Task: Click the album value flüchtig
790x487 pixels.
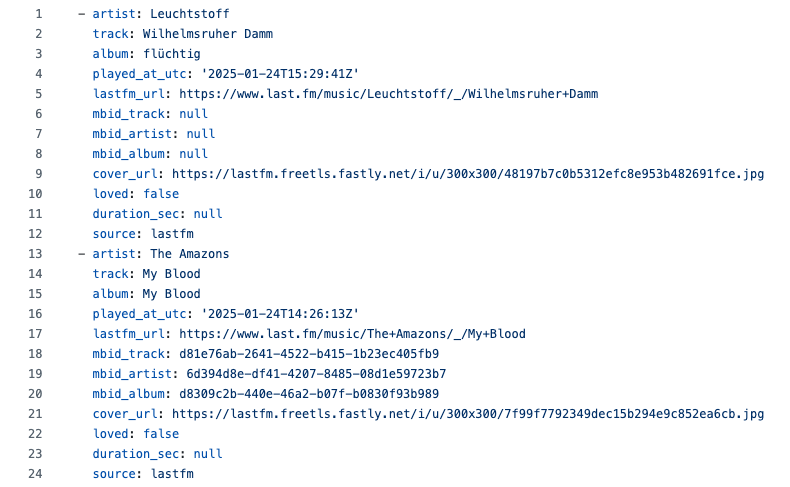Action: [171, 54]
